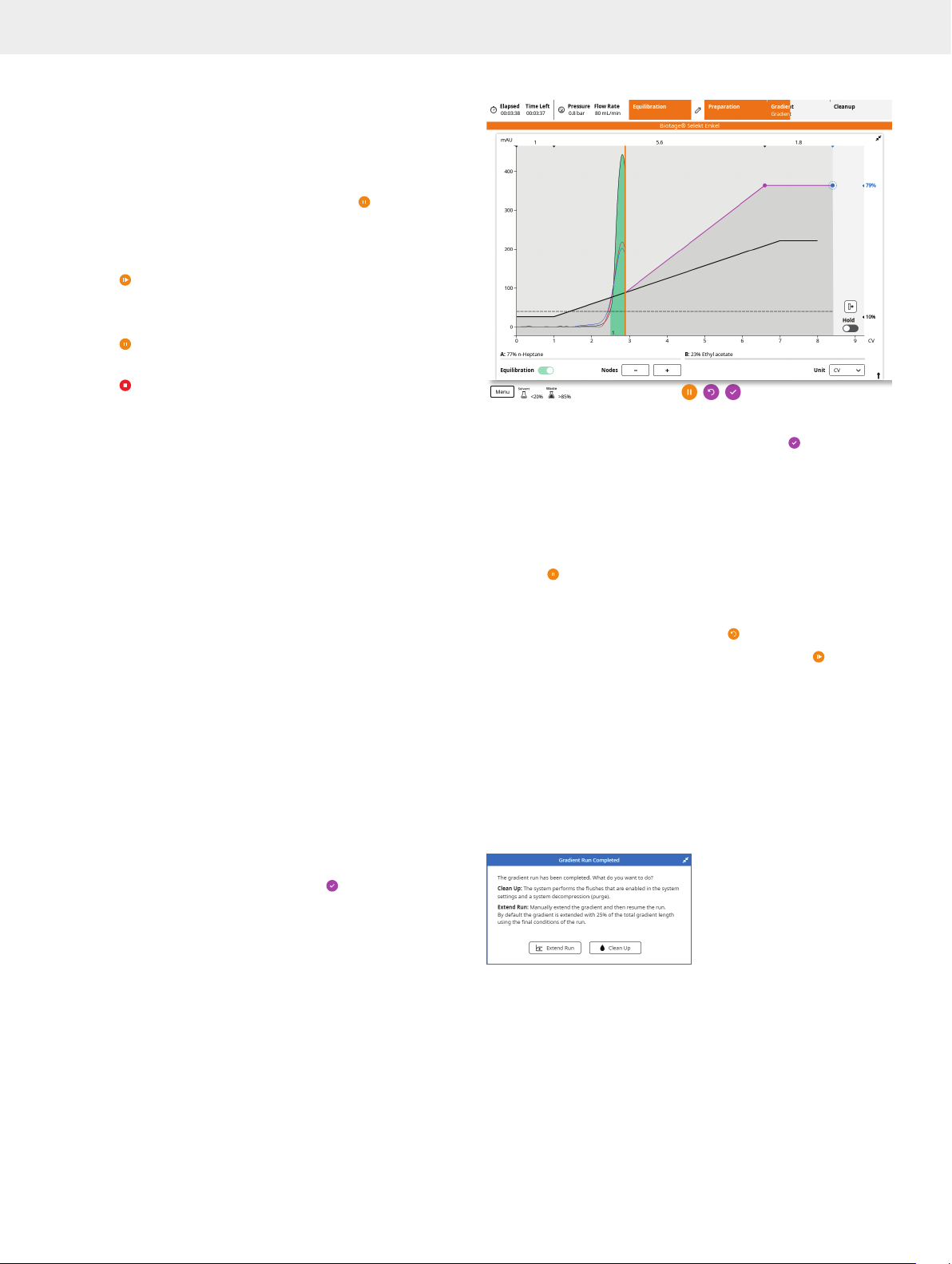Viewport: 952px width, 1264px height.
Task: Collapse the Gradient Run Completed dialog
Action: (685, 860)
